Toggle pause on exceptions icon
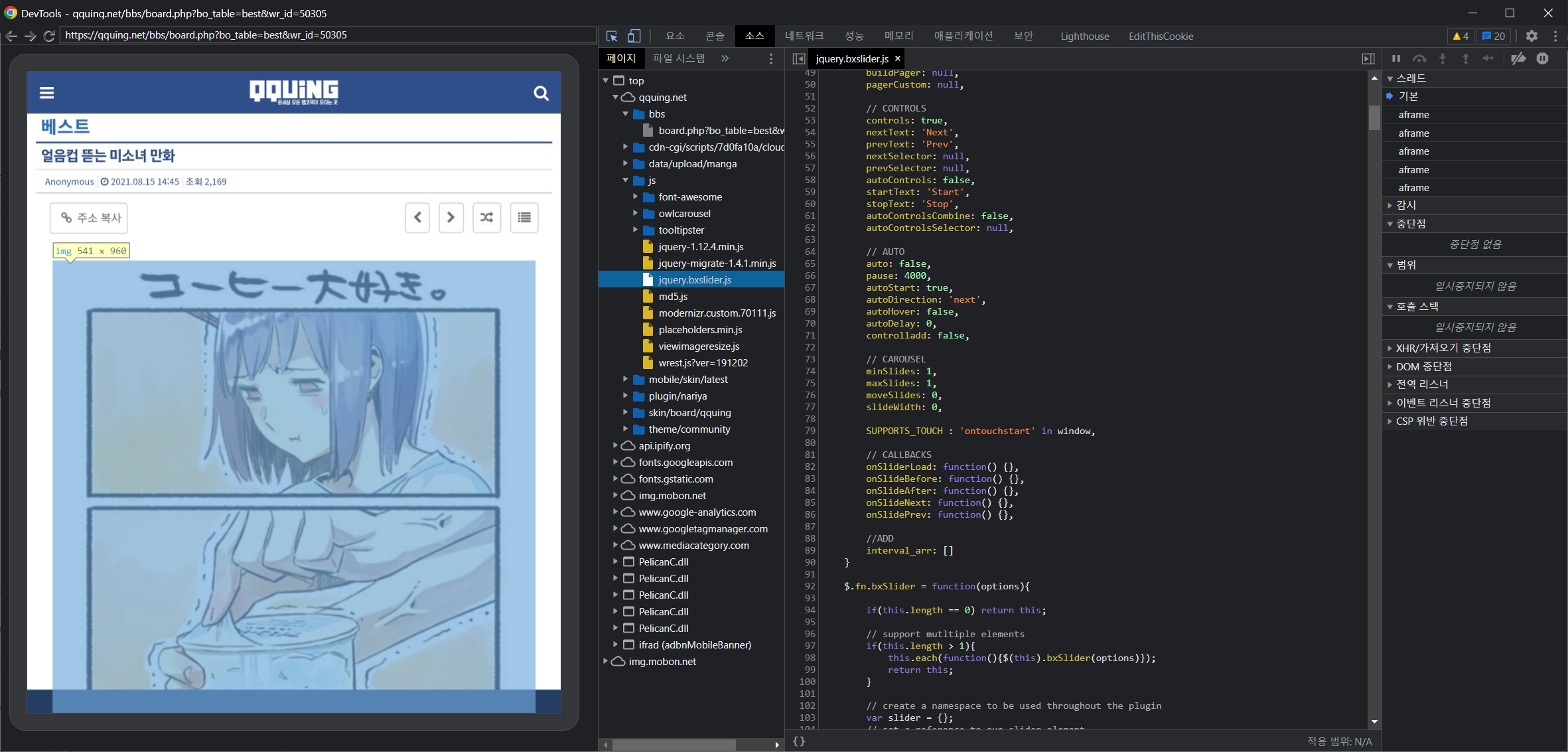Image resolution: width=1568 pixels, height=752 pixels. tap(1543, 58)
